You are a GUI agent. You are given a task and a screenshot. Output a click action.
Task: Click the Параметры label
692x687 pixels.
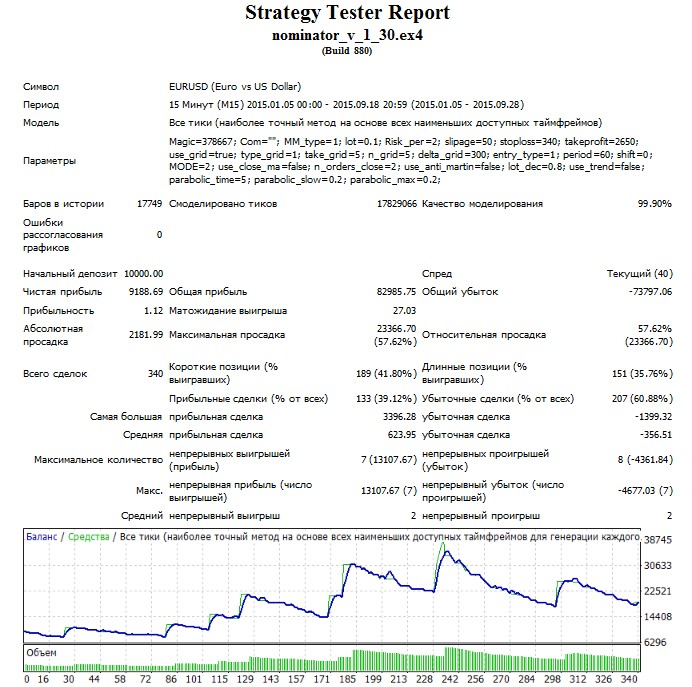(49, 161)
